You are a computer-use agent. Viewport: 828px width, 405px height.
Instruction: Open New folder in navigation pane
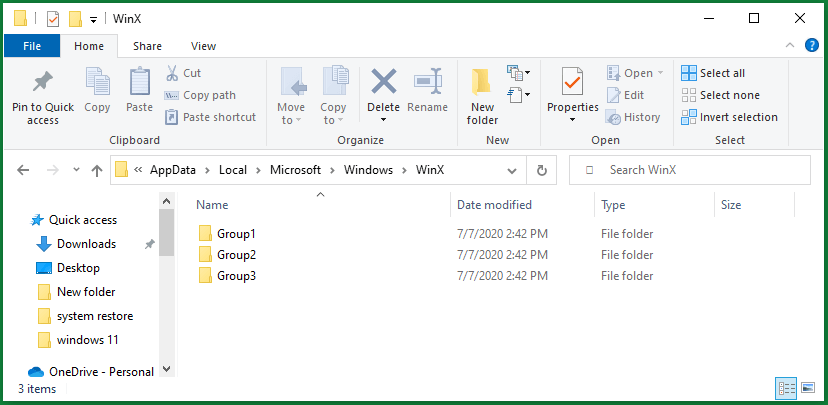[x=77, y=291]
